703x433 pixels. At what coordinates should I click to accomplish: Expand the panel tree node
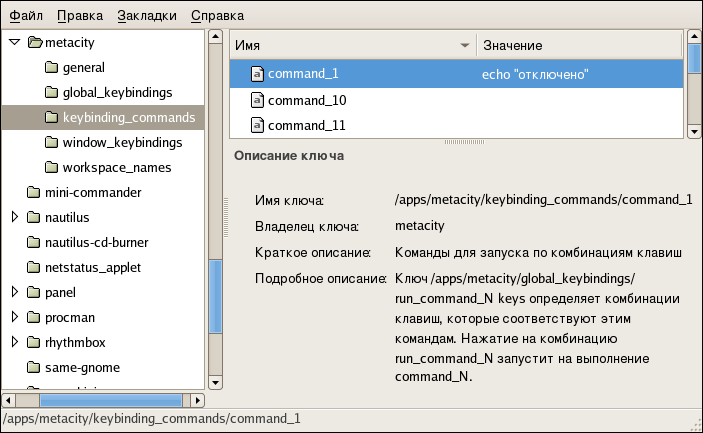click(14, 292)
